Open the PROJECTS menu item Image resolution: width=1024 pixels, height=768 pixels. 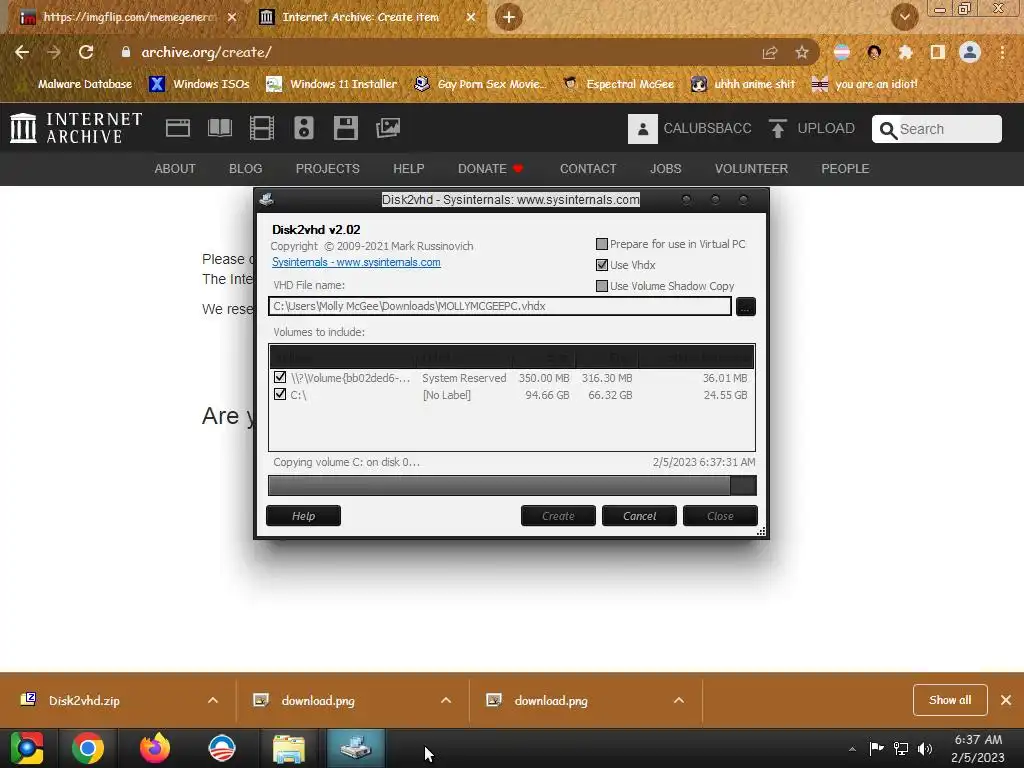(328, 168)
